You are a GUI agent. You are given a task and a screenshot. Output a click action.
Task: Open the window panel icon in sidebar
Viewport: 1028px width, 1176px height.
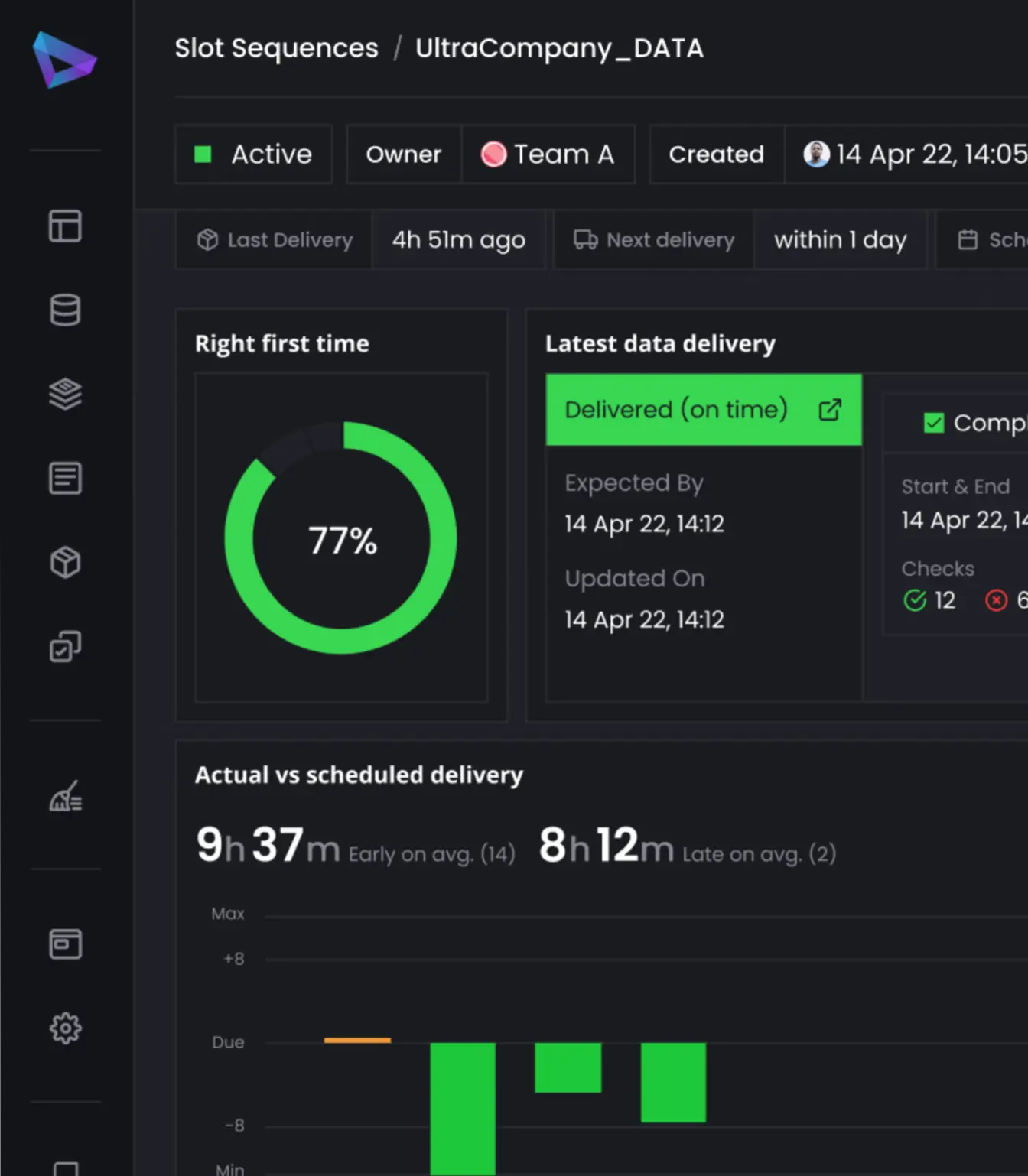[x=65, y=944]
